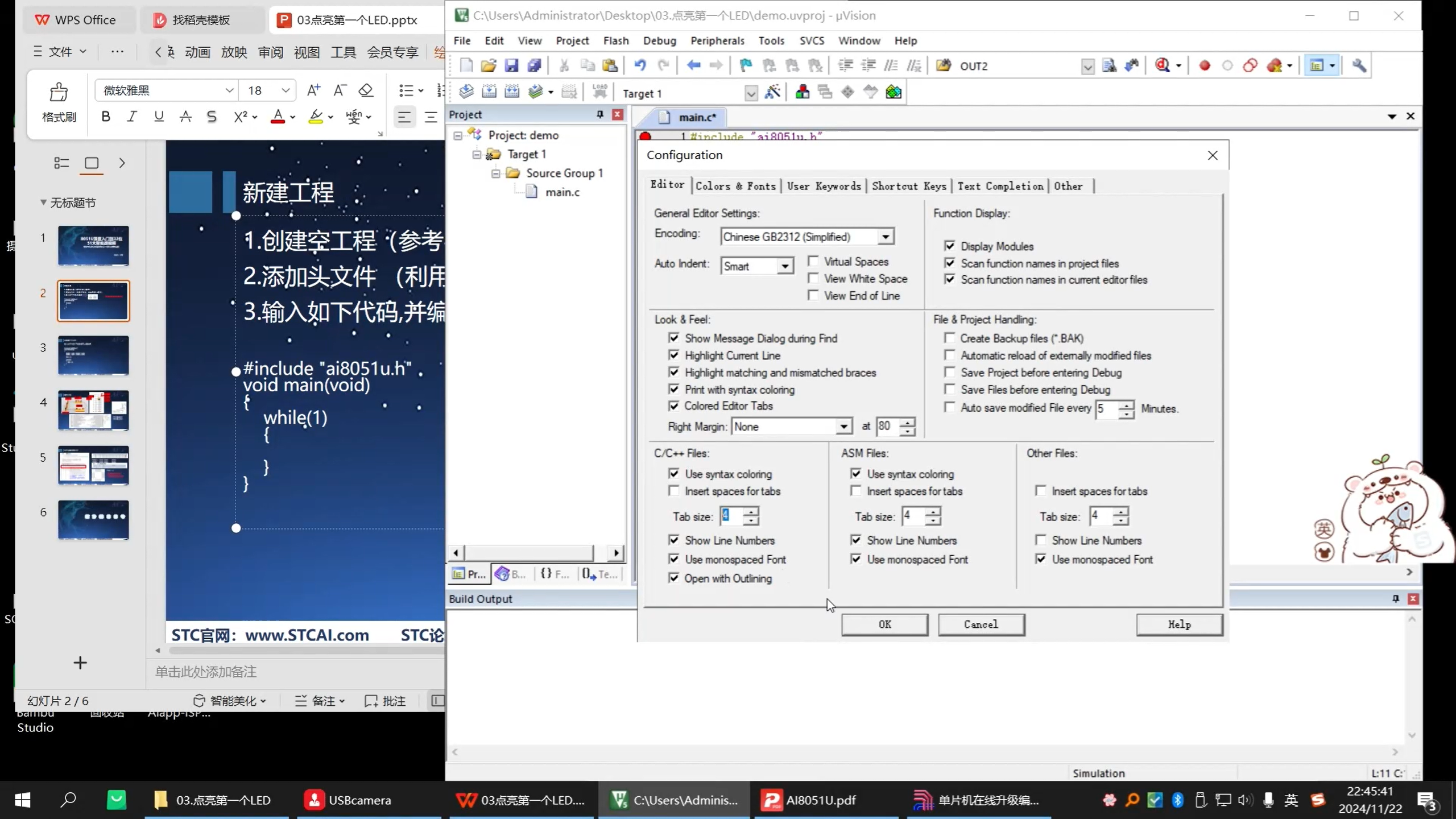The width and height of the screenshot is (1456, 819).
Task: Click the Save file toolbar icon
Action: [x=511, y=65]
